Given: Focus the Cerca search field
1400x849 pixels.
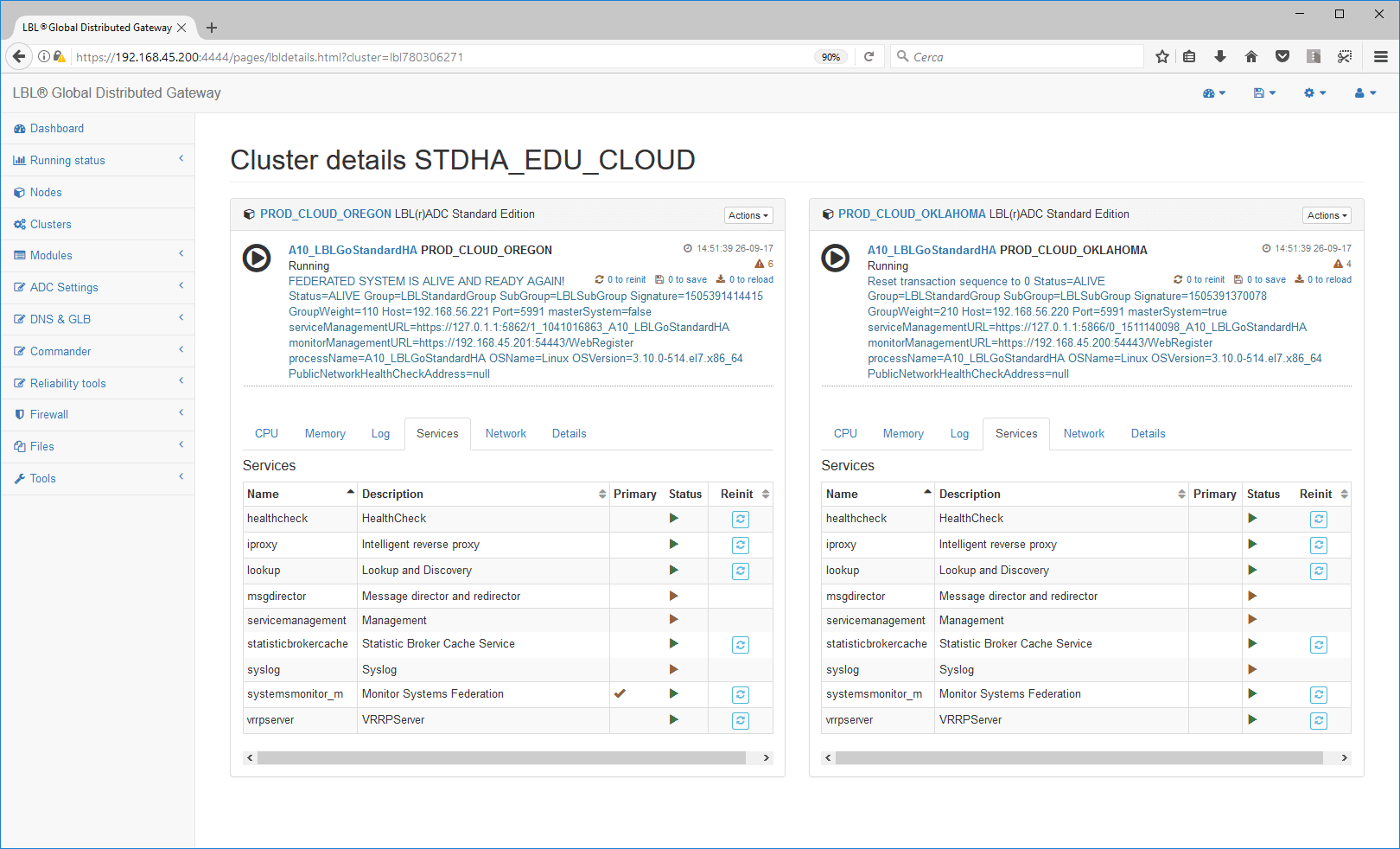Looking at the screenshot, I should pos(1016,56).
